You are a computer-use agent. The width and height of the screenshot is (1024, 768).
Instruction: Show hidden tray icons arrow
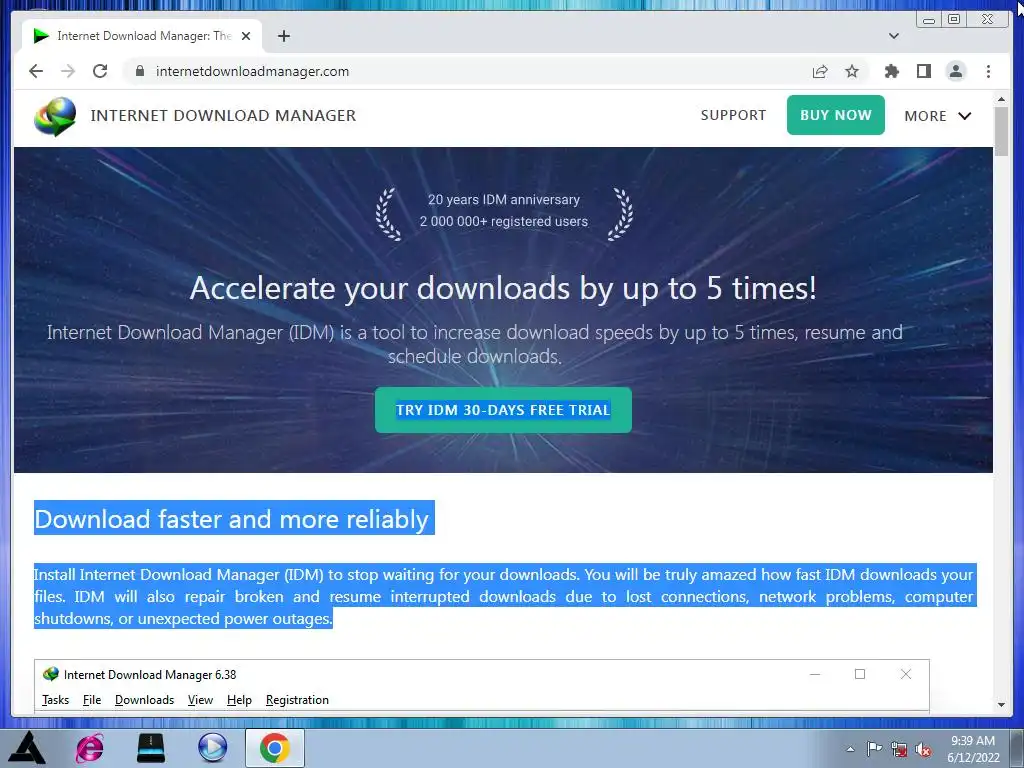(850, 749)
